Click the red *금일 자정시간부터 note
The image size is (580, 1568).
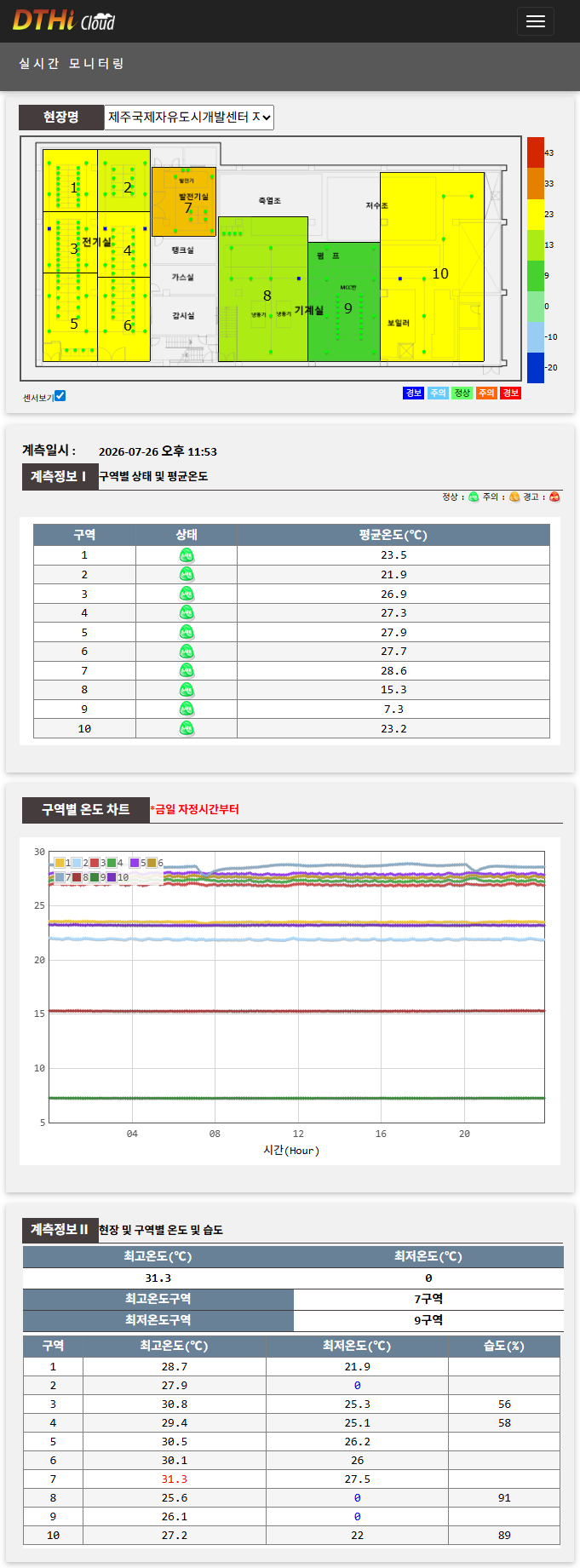(195, 810)
